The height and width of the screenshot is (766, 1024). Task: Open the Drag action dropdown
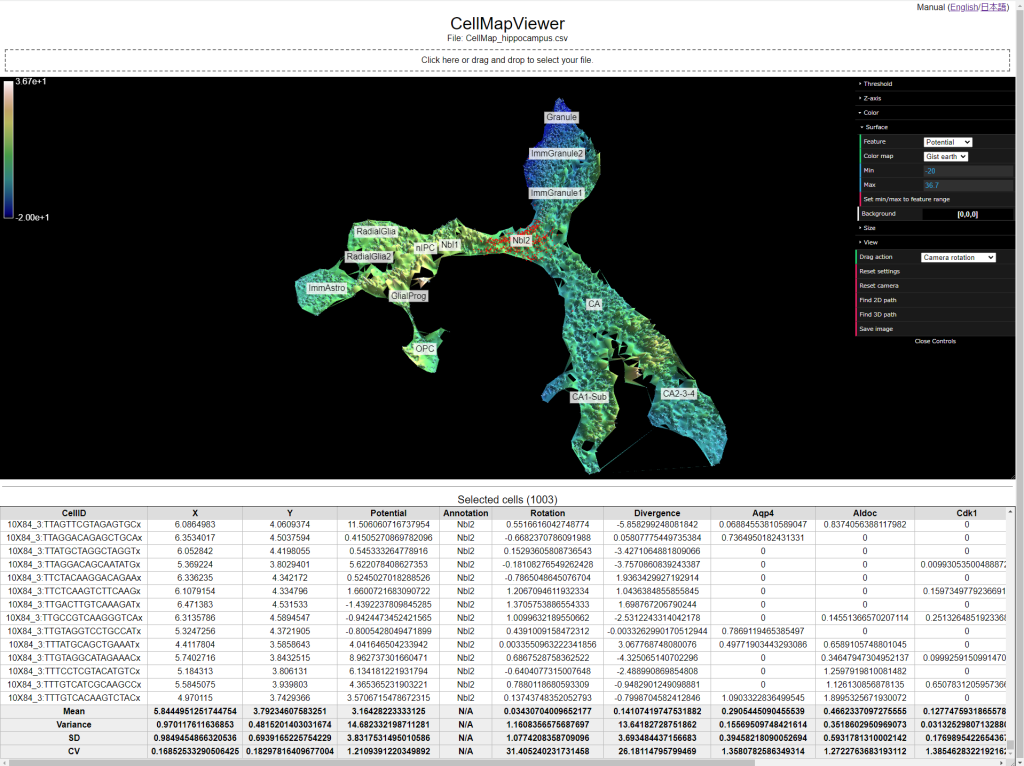click(958, 257)
